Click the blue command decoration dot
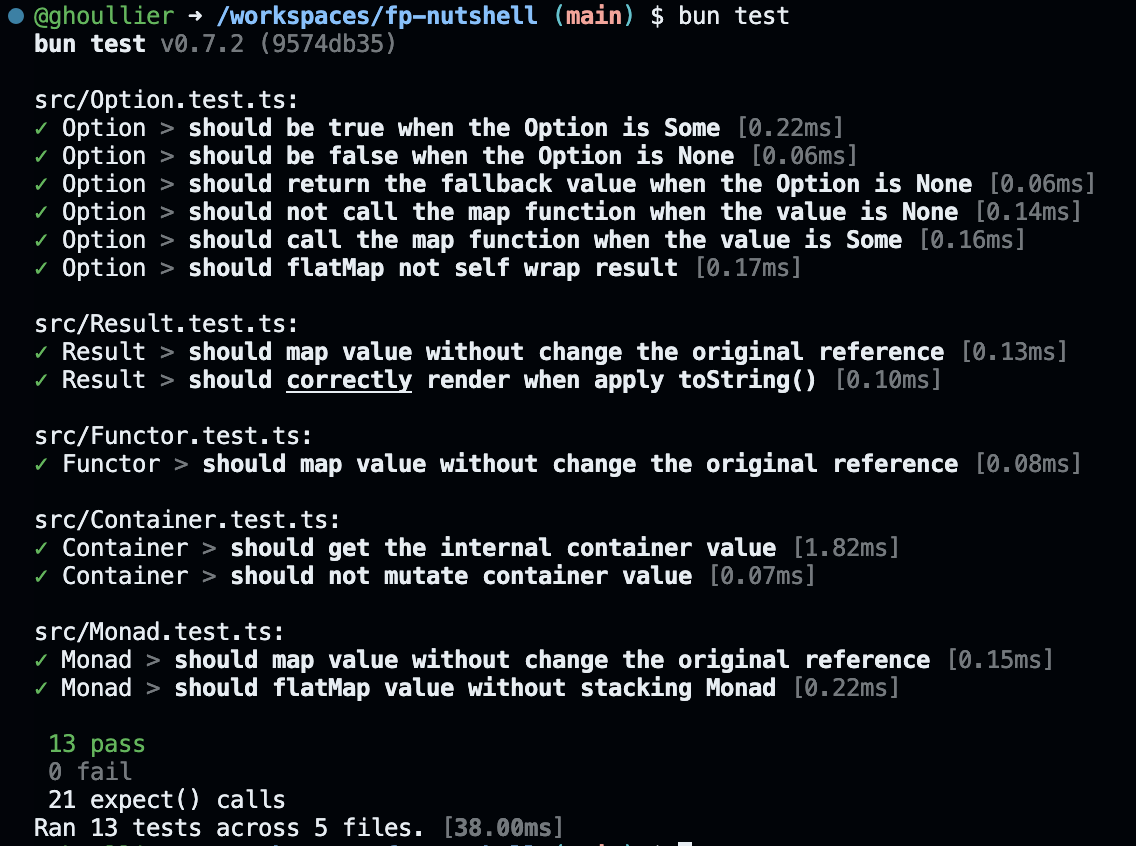This screenshot has height=846, width=1136. [15, 16]
